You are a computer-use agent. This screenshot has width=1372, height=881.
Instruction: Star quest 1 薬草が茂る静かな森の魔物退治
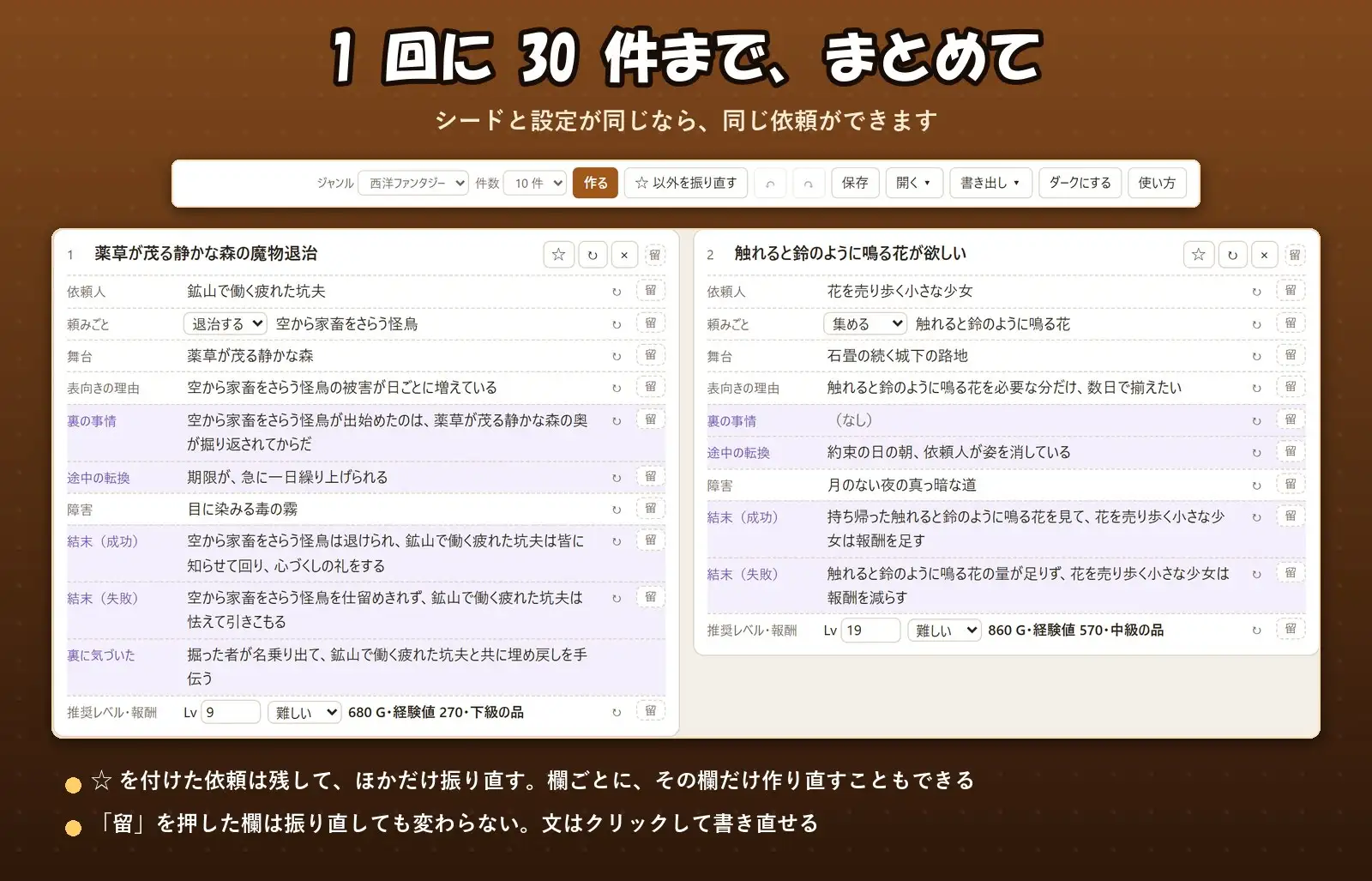click(x=558, y=255)
